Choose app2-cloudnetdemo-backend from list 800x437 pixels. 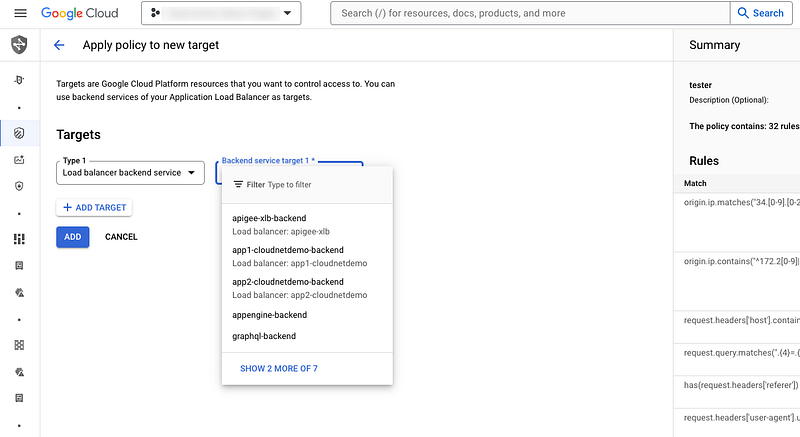click(307, 288)
